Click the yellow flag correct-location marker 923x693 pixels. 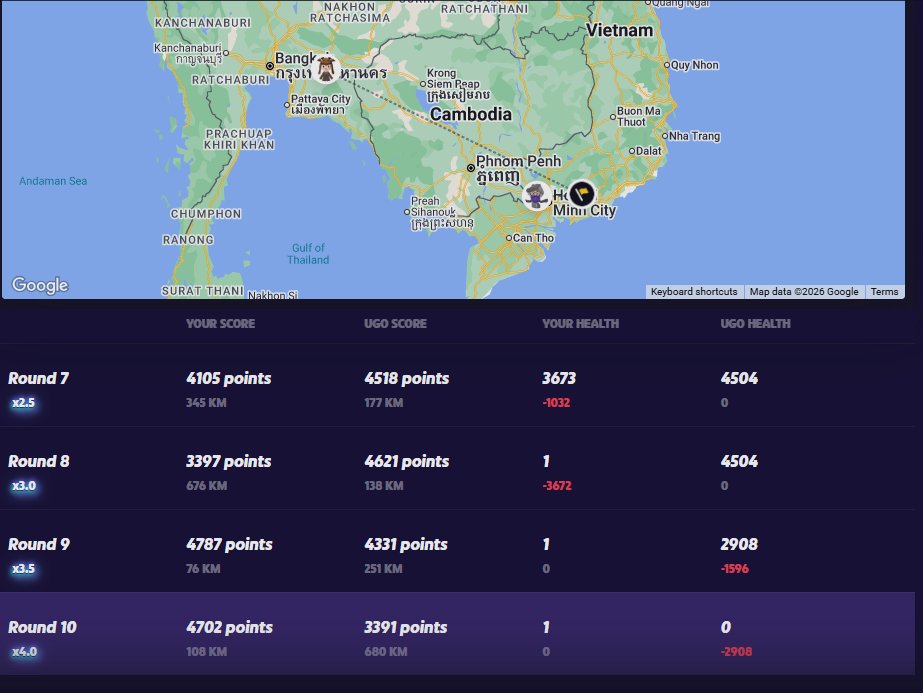pyautogui.click(x=582, y=193)
